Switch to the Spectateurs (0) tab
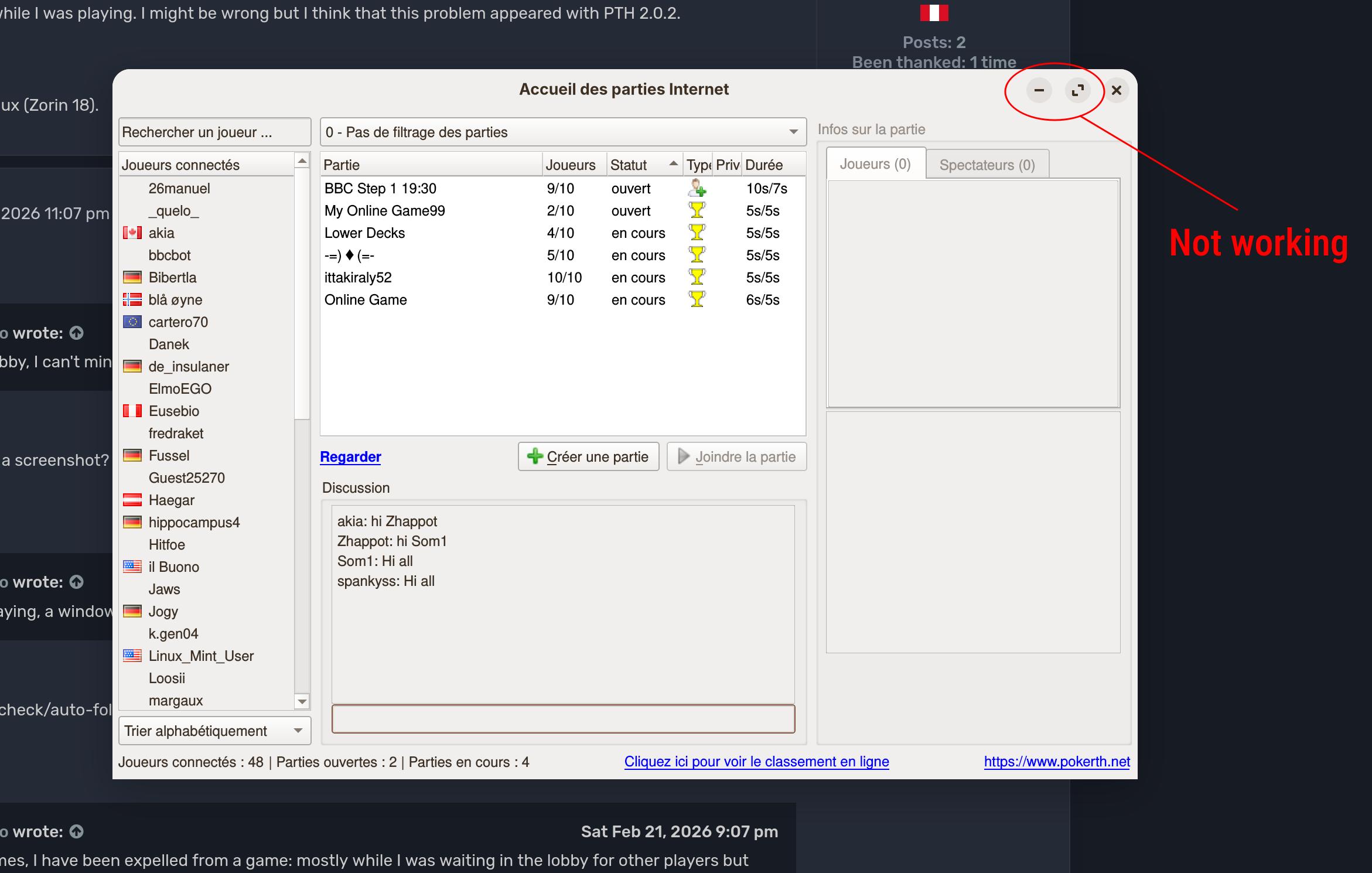1372x873 pixels. 987,165
